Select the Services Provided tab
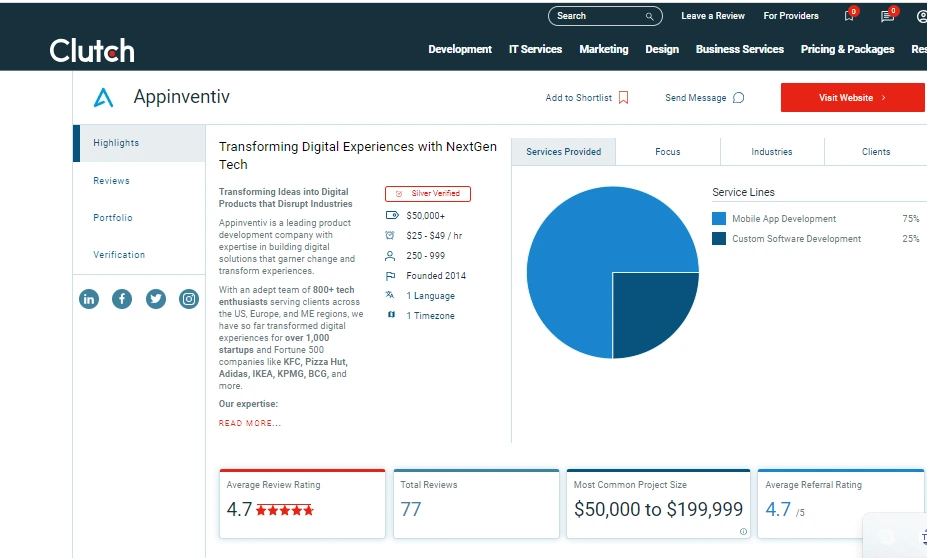 (563, 152)
